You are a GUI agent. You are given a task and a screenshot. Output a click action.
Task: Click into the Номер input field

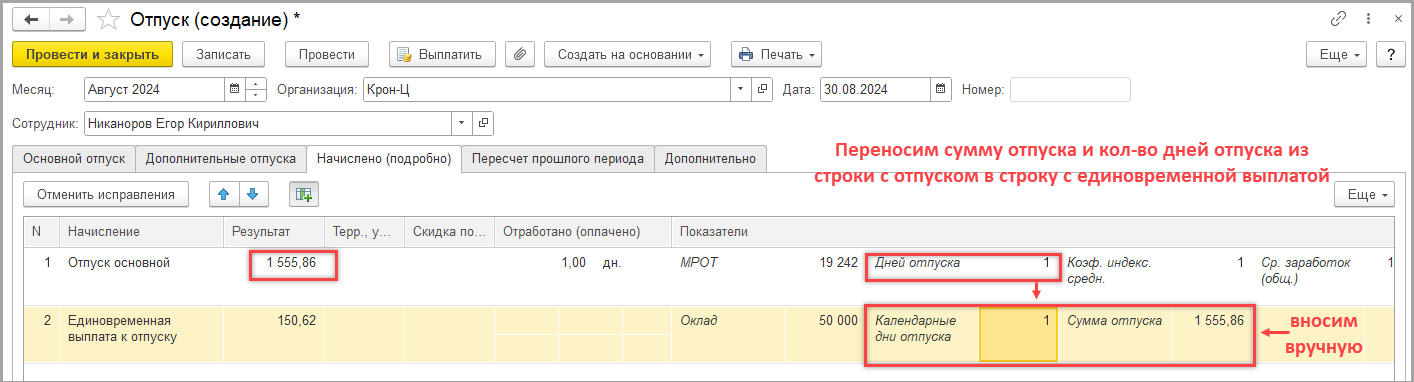1070,89
